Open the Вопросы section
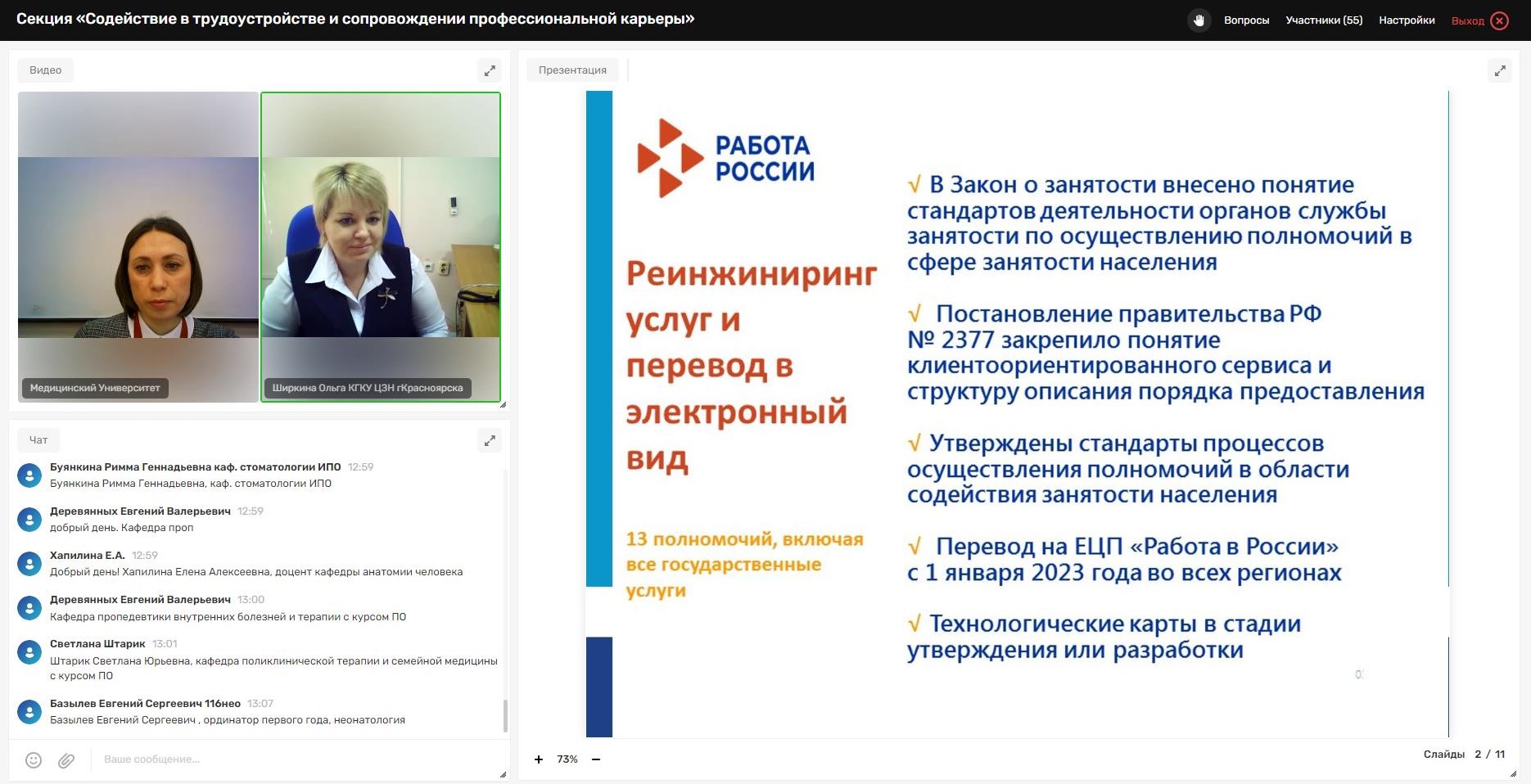Image resolution: width=1531 pixels, height=784 pixels. tap(1246, 20)
